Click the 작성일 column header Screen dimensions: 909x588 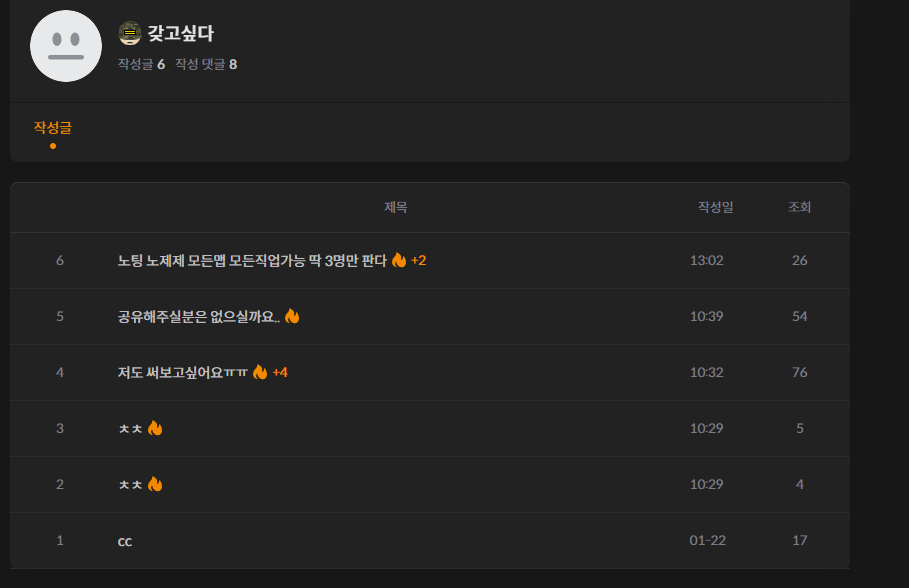click(x=715, y=207)
